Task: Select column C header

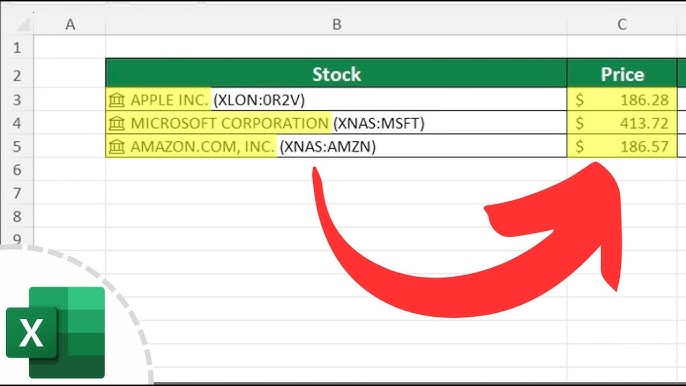Action: (622, 24)
